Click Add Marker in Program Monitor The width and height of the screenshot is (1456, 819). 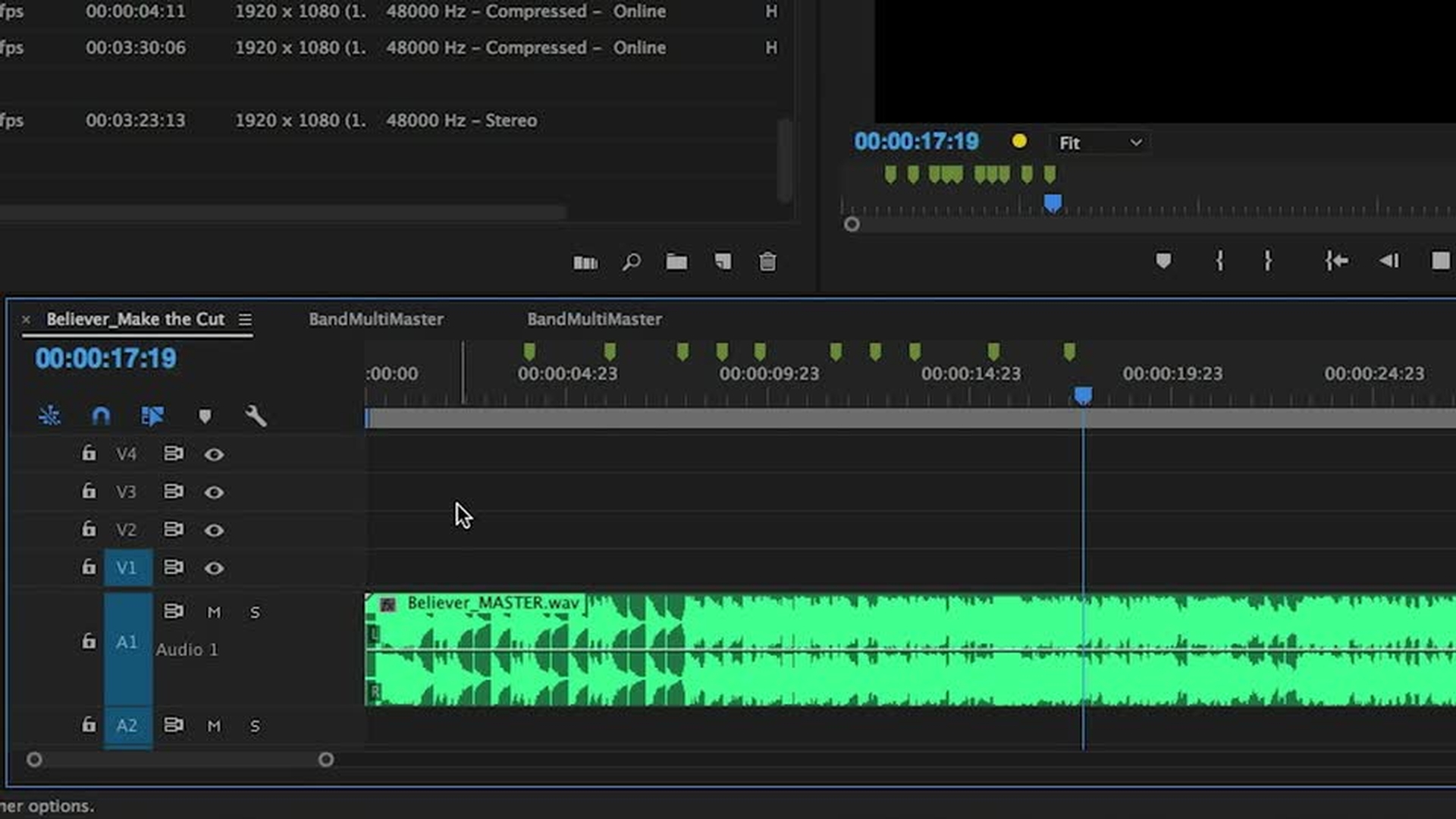1163,261
